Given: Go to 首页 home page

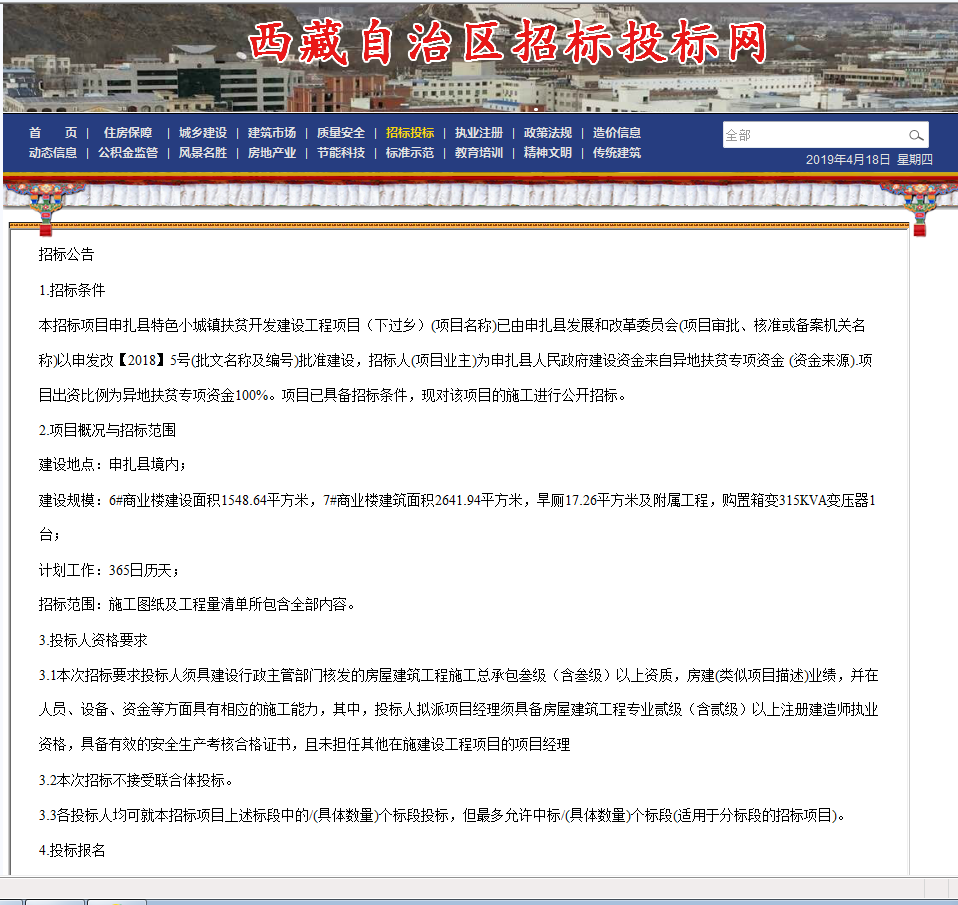Looking at the screenshot, I should coord(53,133).
